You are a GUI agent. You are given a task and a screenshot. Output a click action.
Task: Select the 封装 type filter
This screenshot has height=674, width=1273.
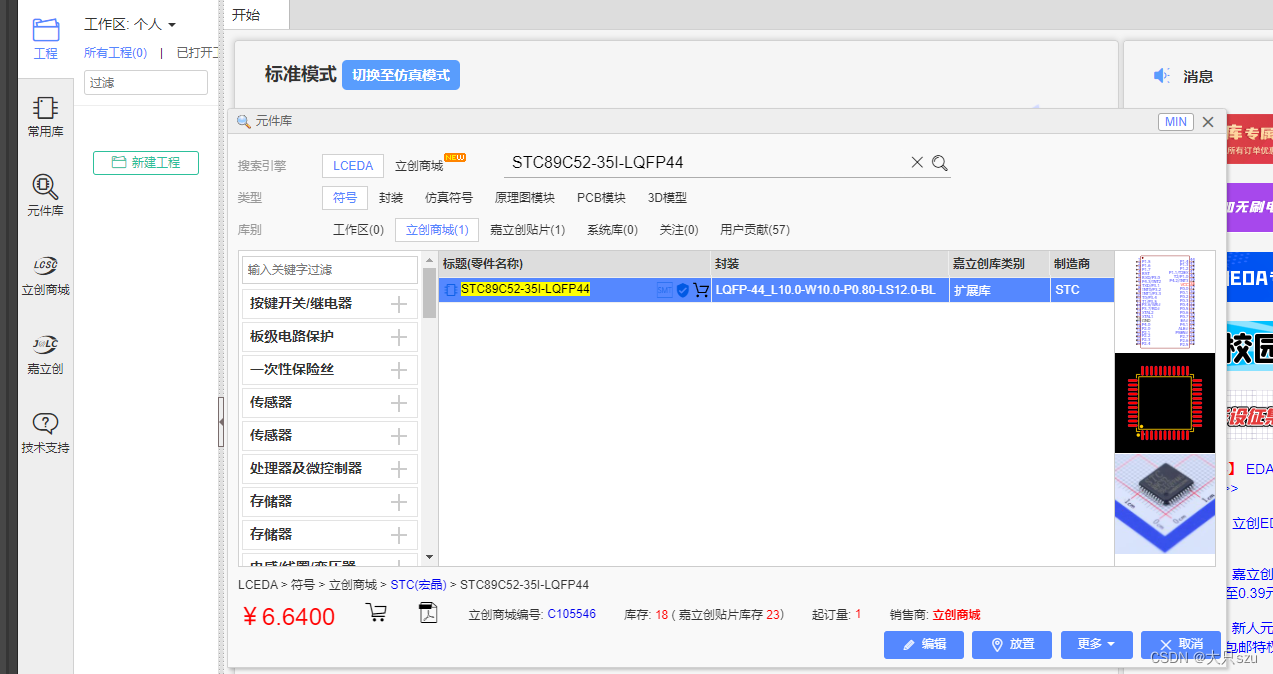click(x=391, y=198)
